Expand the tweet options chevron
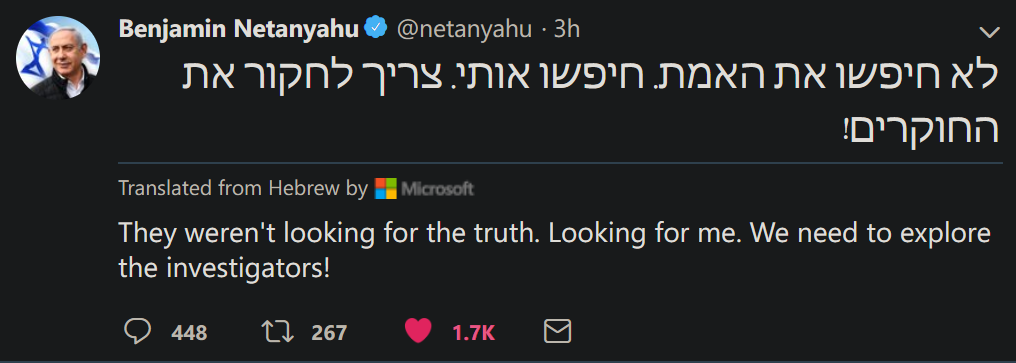Image resolution: width=1016 pixels, height=363 pixels. 989,32
